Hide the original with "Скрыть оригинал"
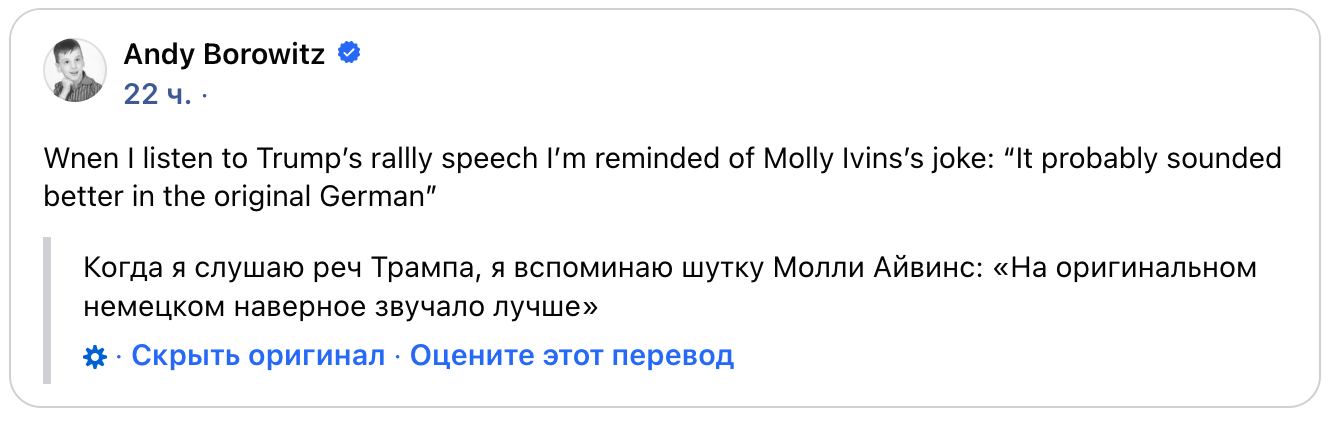Screen dimensions: 1336x424 click(258, 355)
